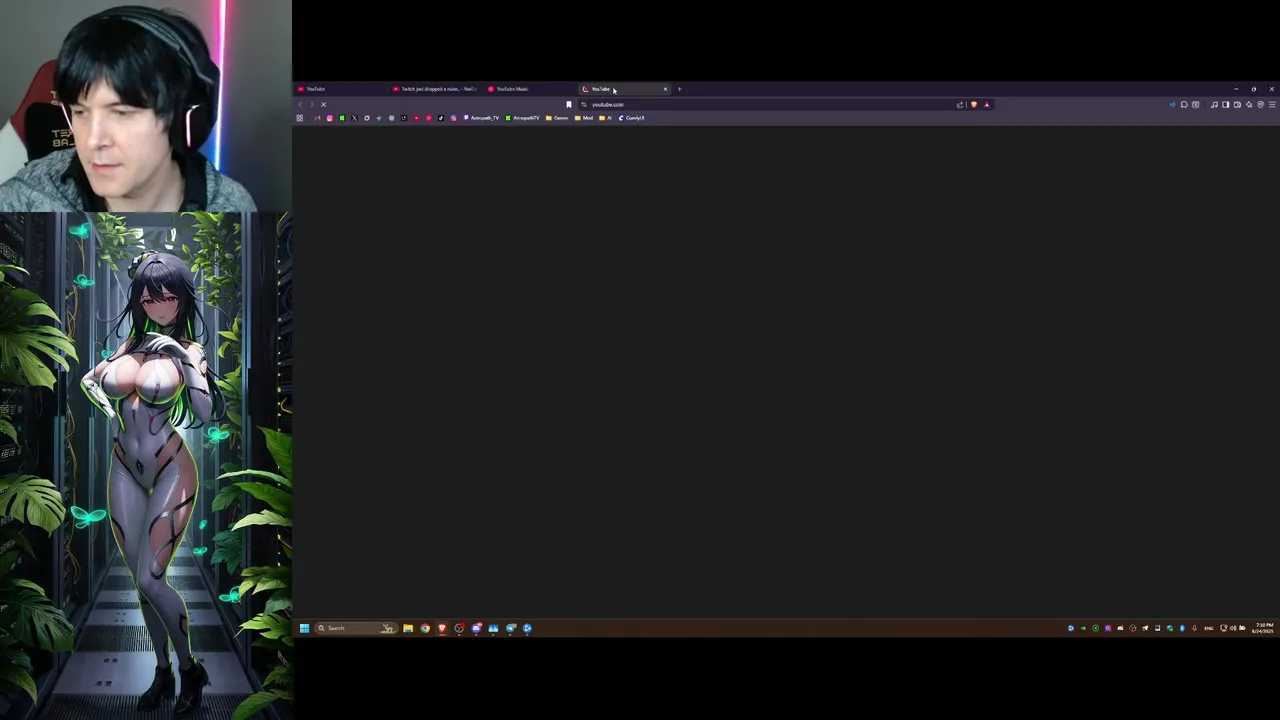Stop loading the page
1280x720 pixels.
click(x=323, y=104)
